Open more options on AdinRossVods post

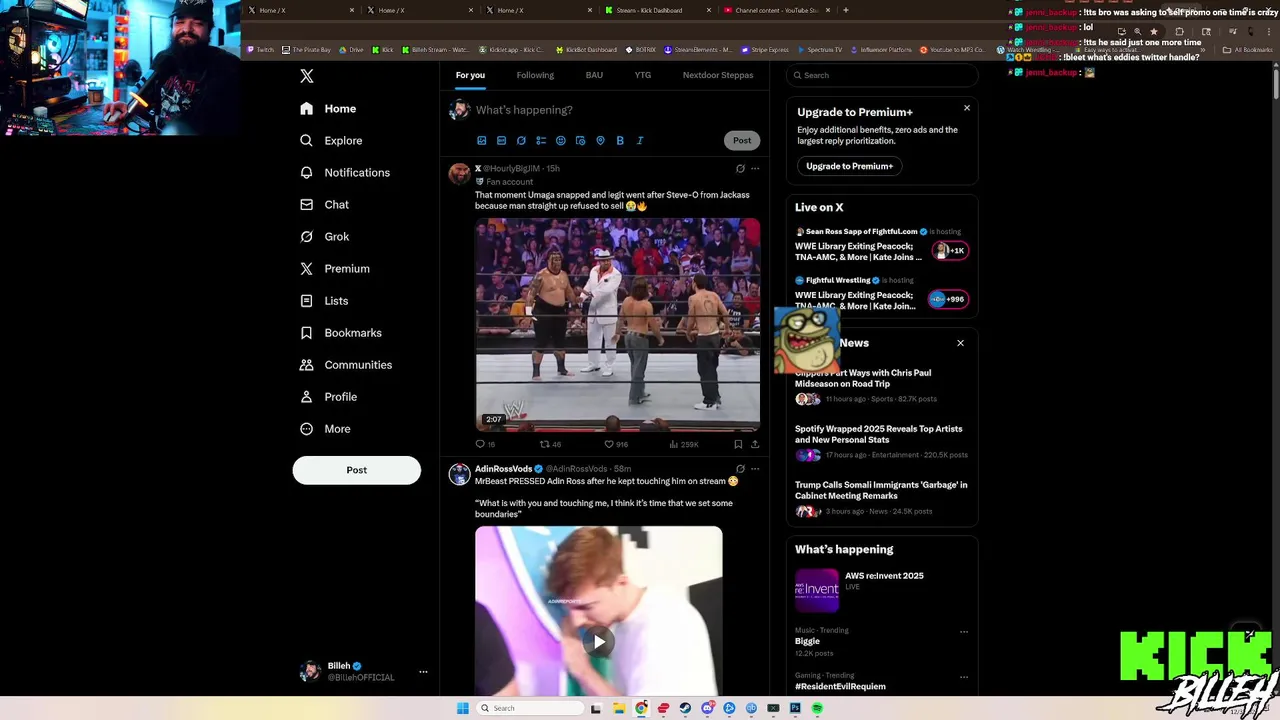point(755,468)
